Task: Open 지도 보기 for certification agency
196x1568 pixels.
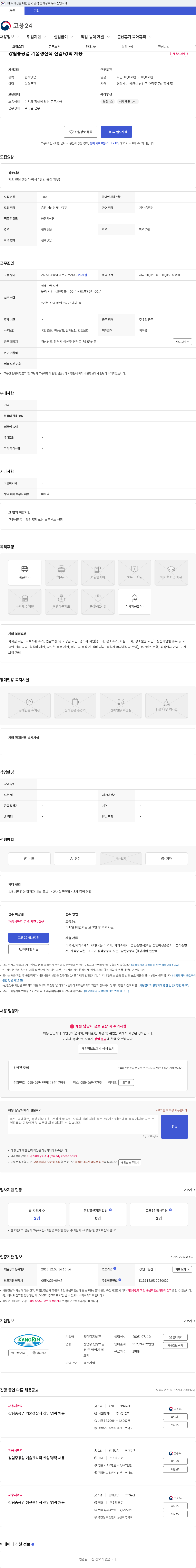Action: [x=182, y=1269]
